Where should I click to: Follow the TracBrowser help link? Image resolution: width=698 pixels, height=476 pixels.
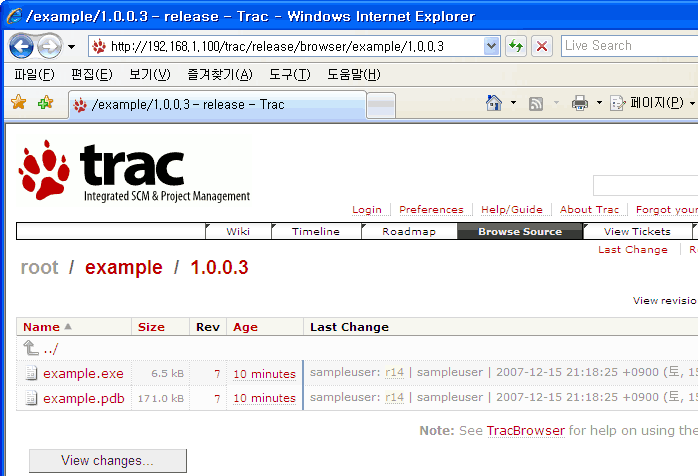[x=525, y=431]
